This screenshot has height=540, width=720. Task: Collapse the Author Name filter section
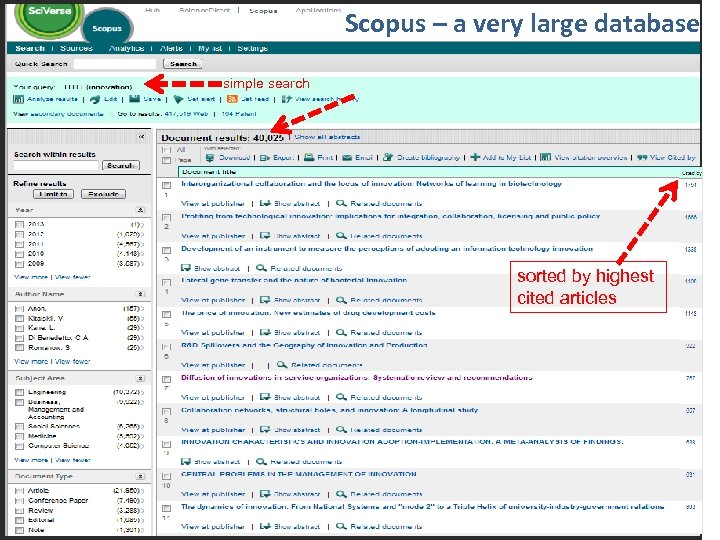[x=141, y=294]
